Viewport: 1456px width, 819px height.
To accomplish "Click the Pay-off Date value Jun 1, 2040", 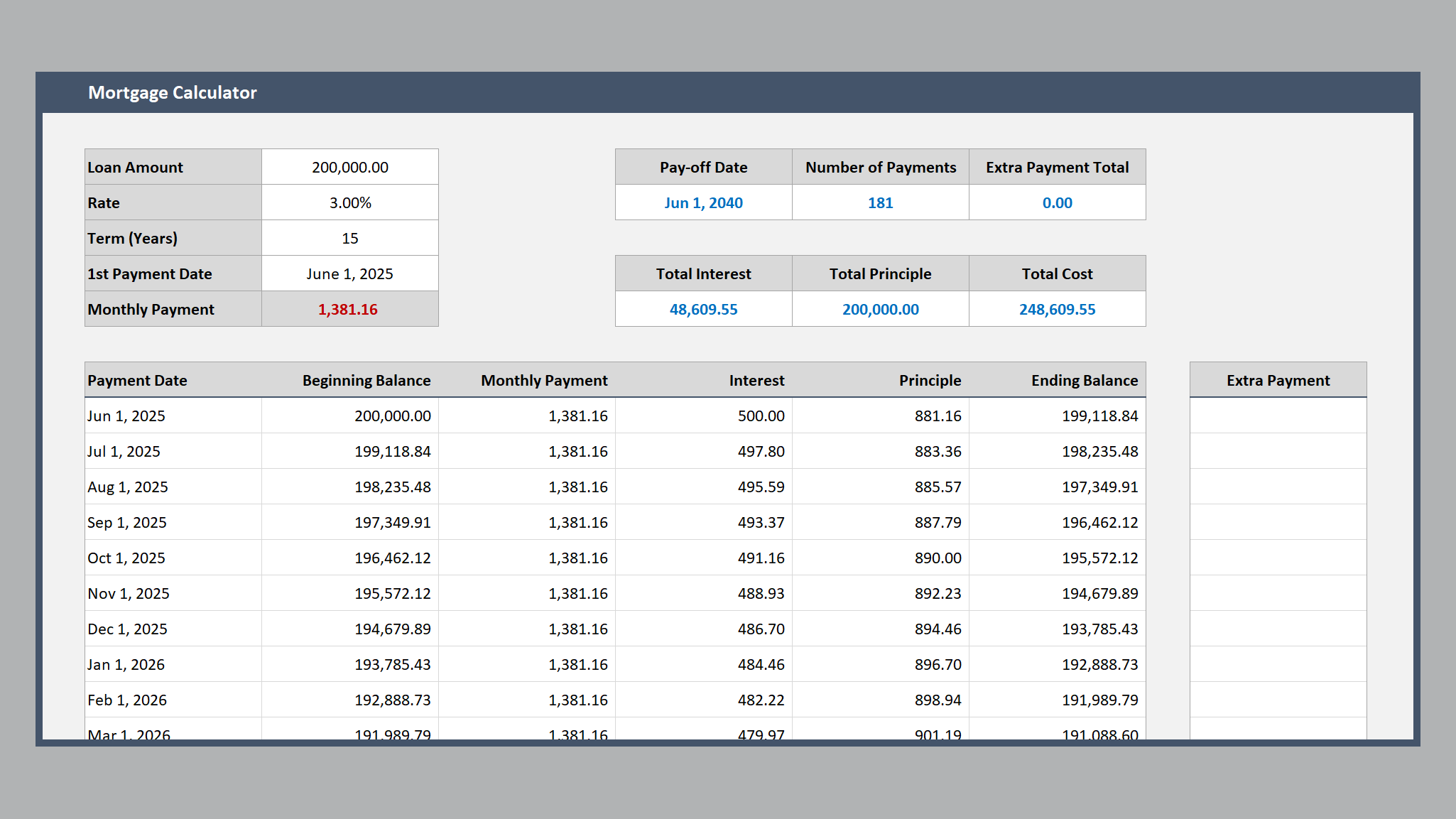I will (703, 202).
